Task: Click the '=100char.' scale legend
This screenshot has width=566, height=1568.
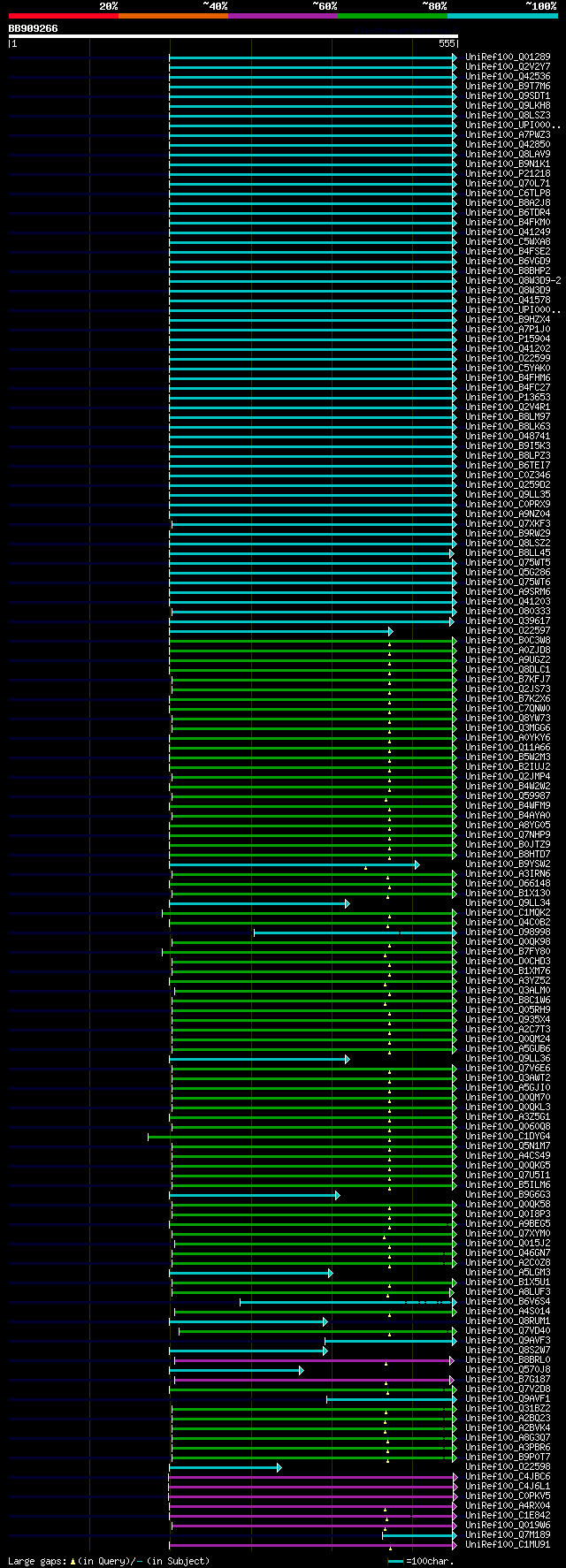Action: [x=421, y=1561]
